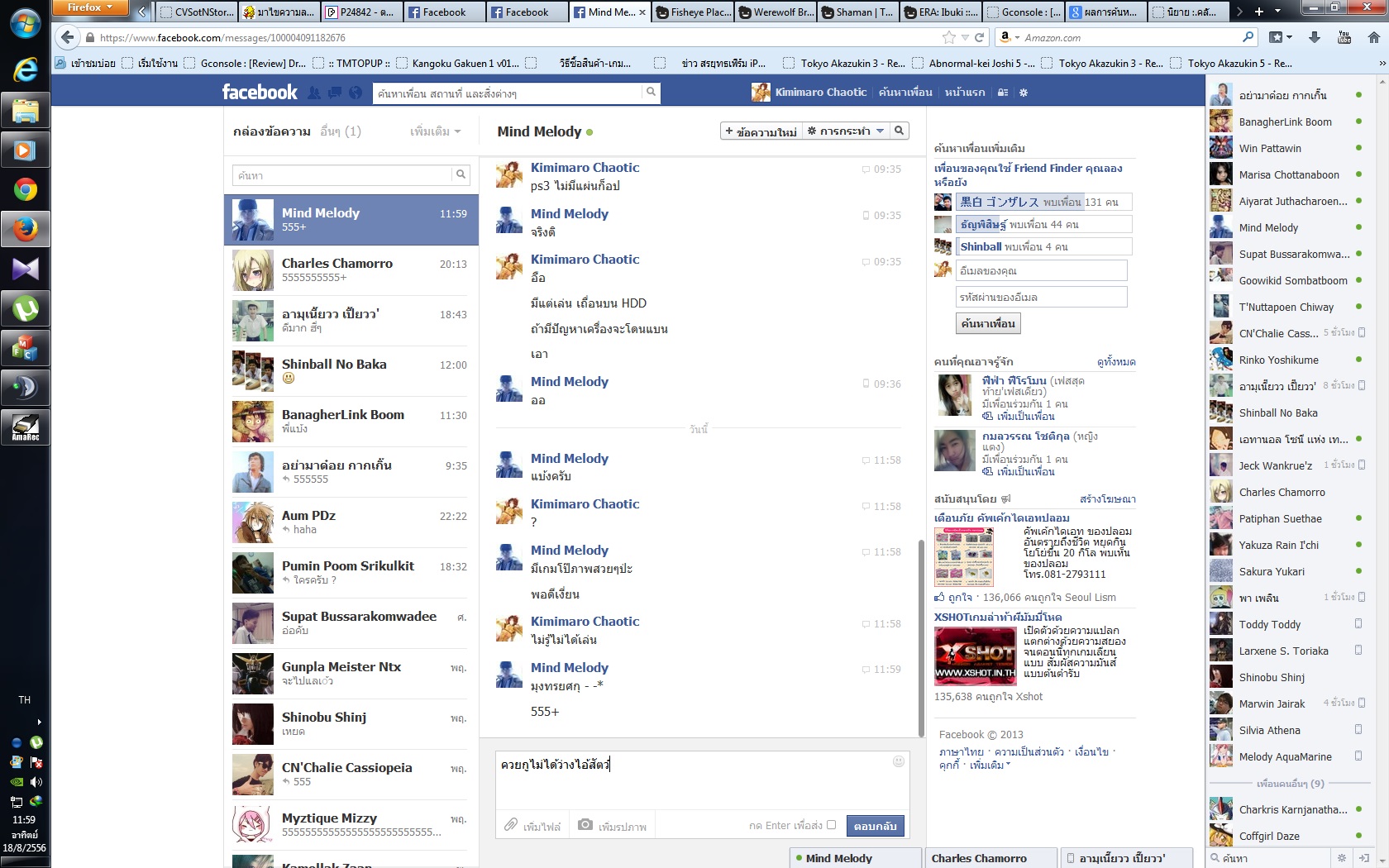Show hidden system tray icons arrow
This screenshot has width=1389, height=868.
pyautogui.click(x=38, y=722)
